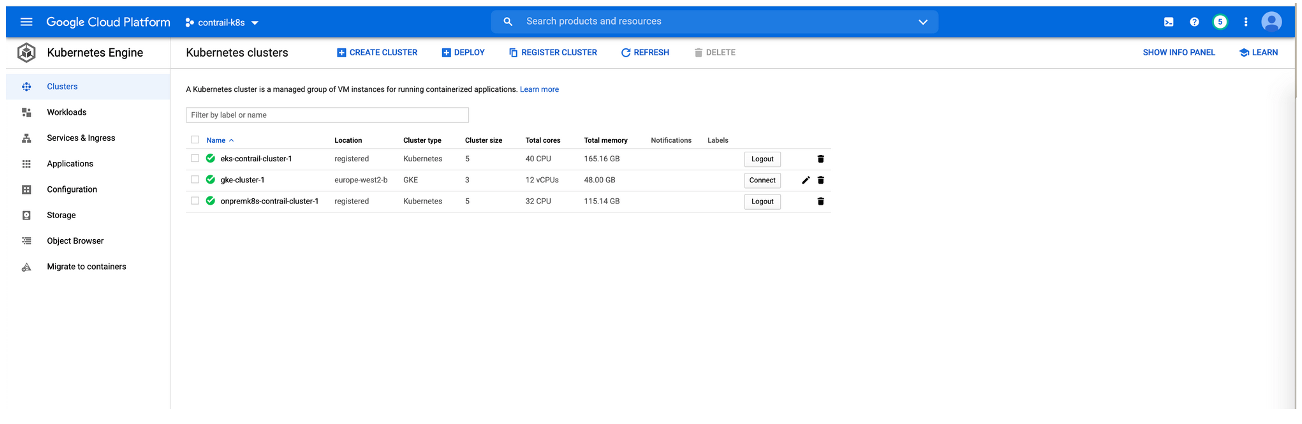This screenshot has height=424, width=1302.
Task: Expand the contrail-k8s project selector
Action: click(x=222, y=22)
